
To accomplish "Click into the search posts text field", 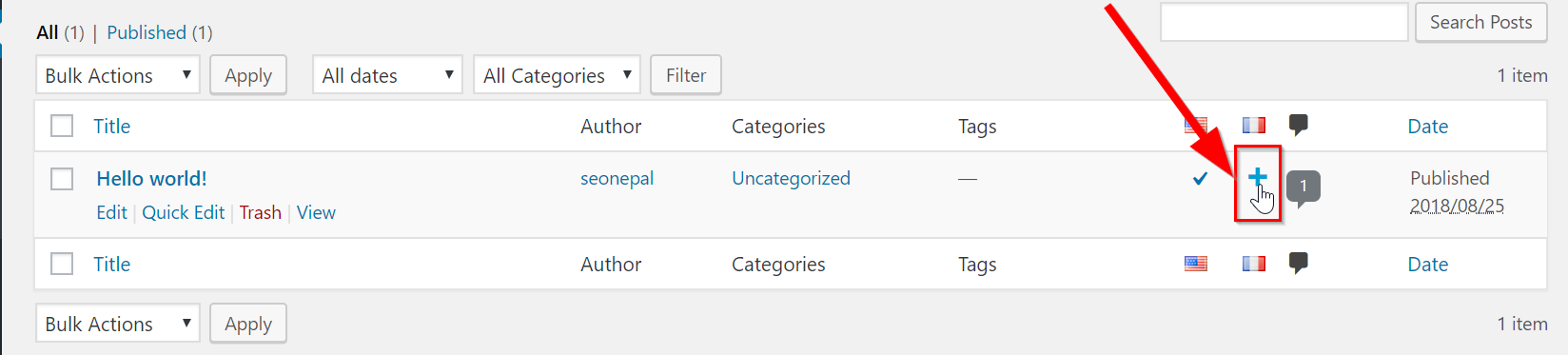I will point(1284,22).
